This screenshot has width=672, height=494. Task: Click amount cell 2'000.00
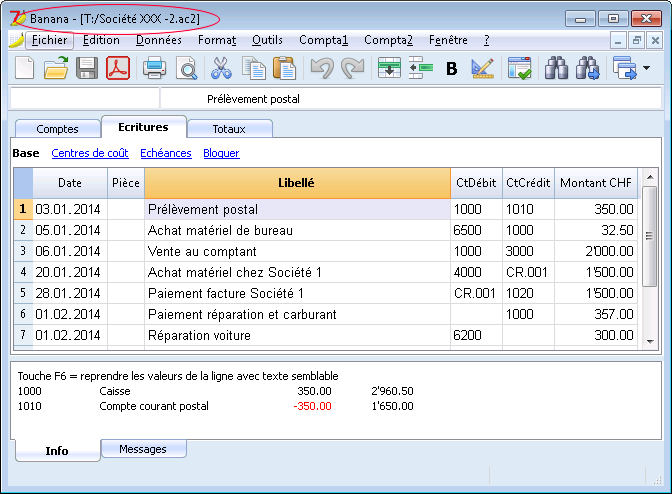(596, 251)
